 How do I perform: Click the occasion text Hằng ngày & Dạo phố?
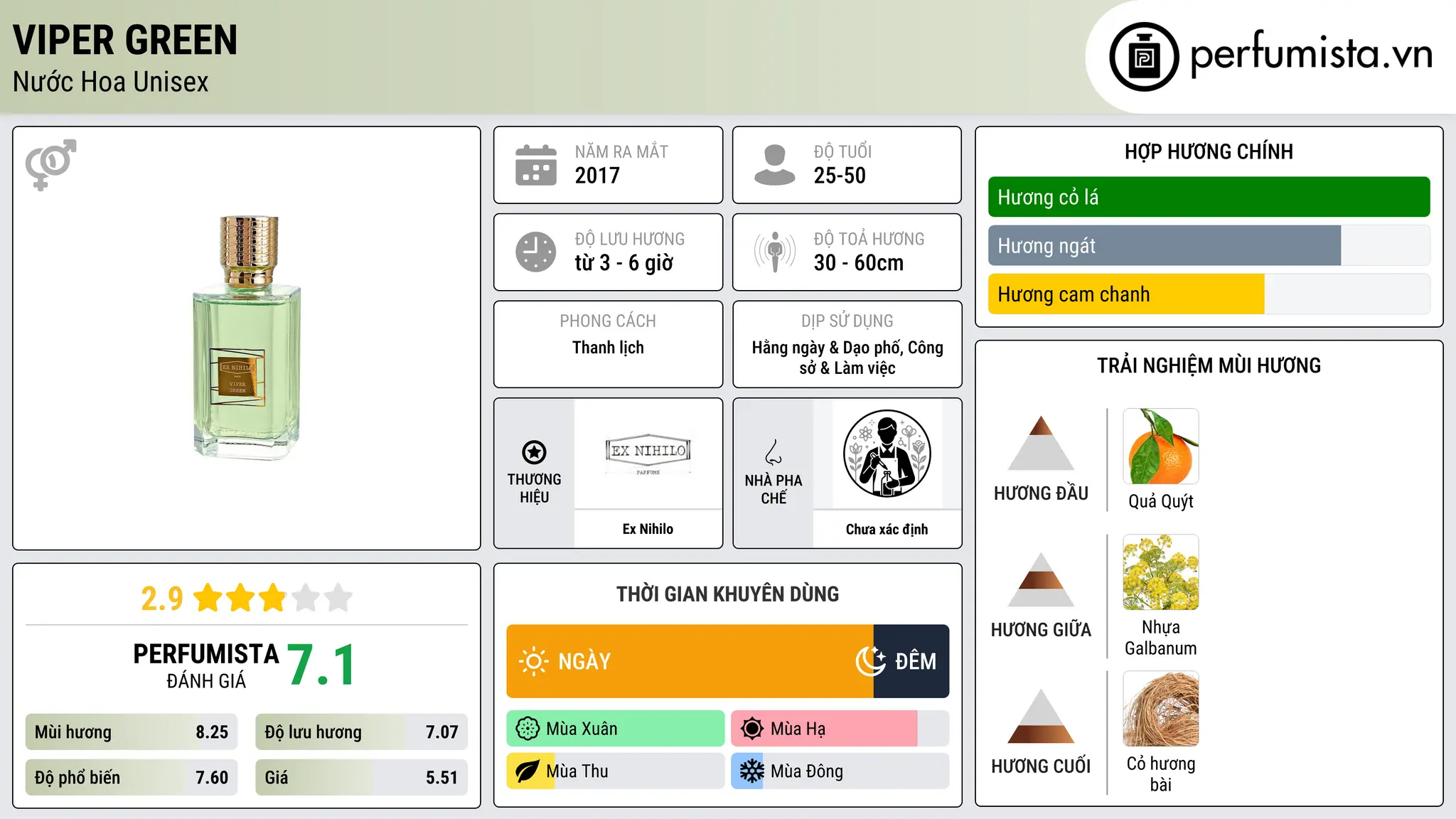(x=825, y=348)
